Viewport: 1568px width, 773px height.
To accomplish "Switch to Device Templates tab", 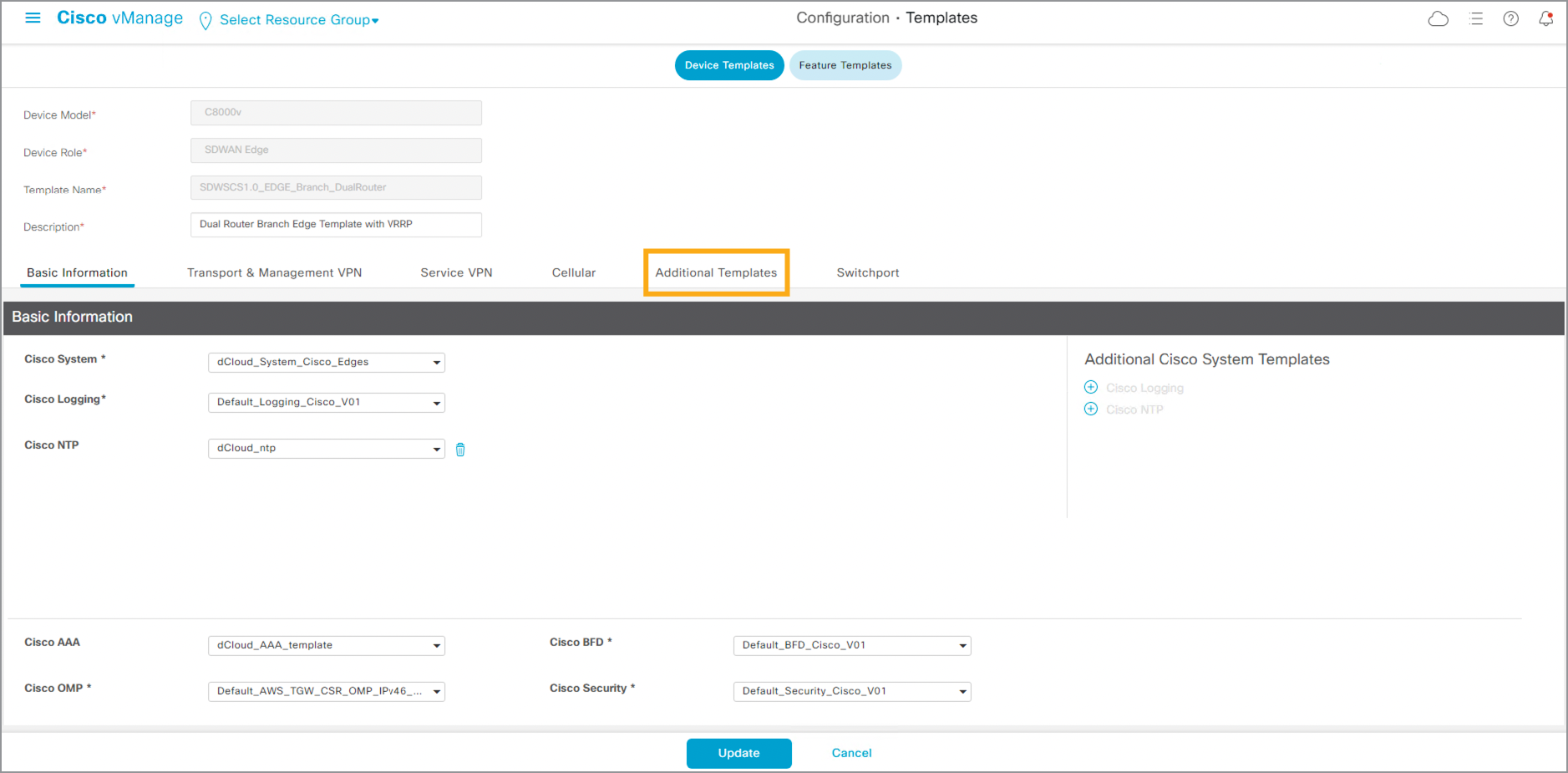I will click(x=729, y=65).
